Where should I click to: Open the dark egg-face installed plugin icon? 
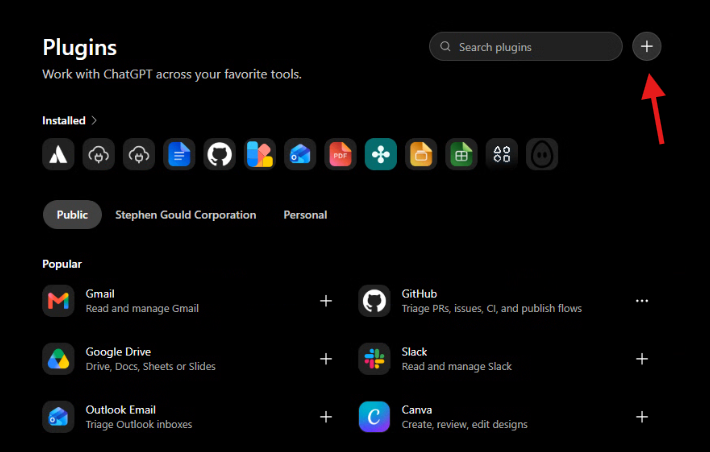pos(542,154)
